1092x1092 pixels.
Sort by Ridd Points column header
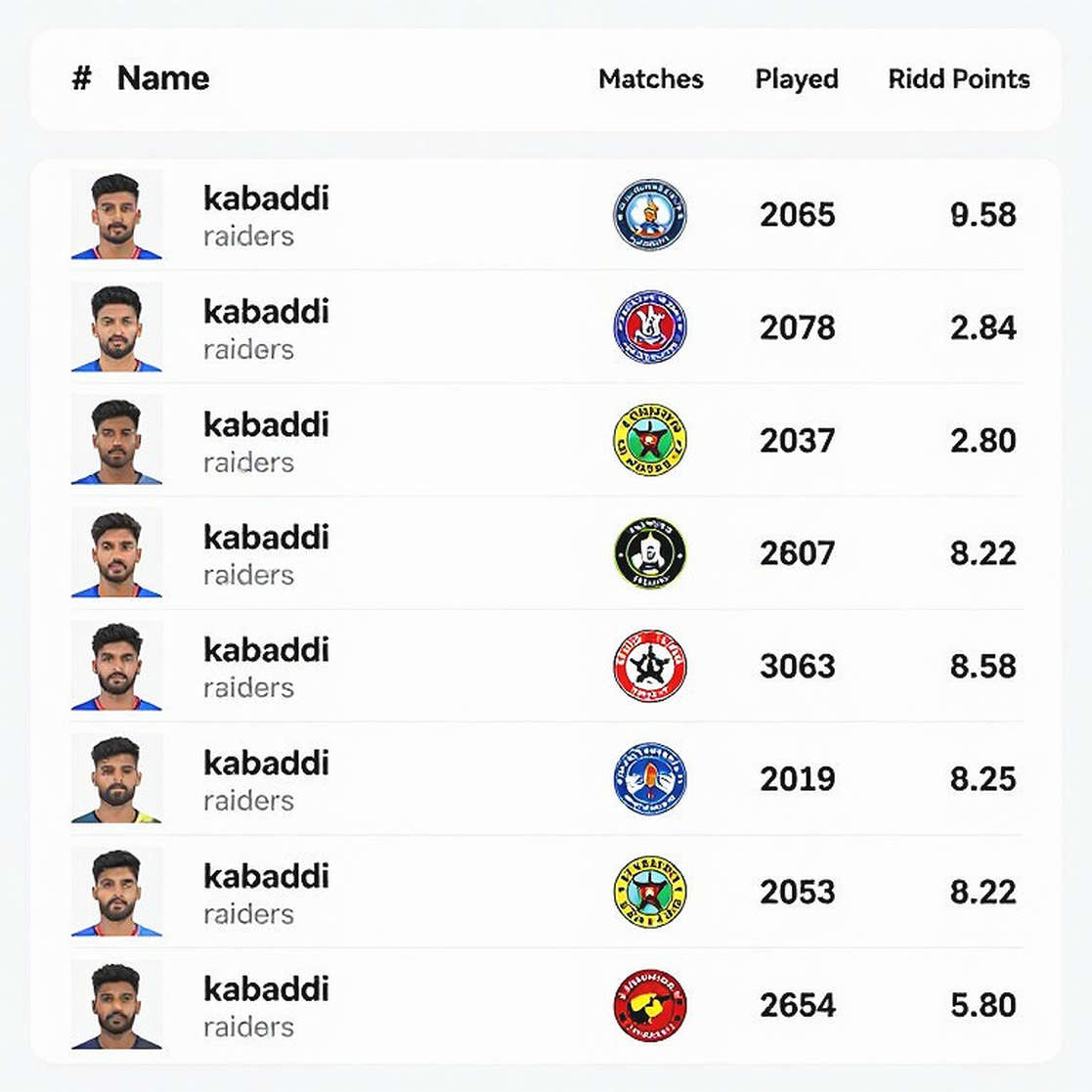click(959, 78)
